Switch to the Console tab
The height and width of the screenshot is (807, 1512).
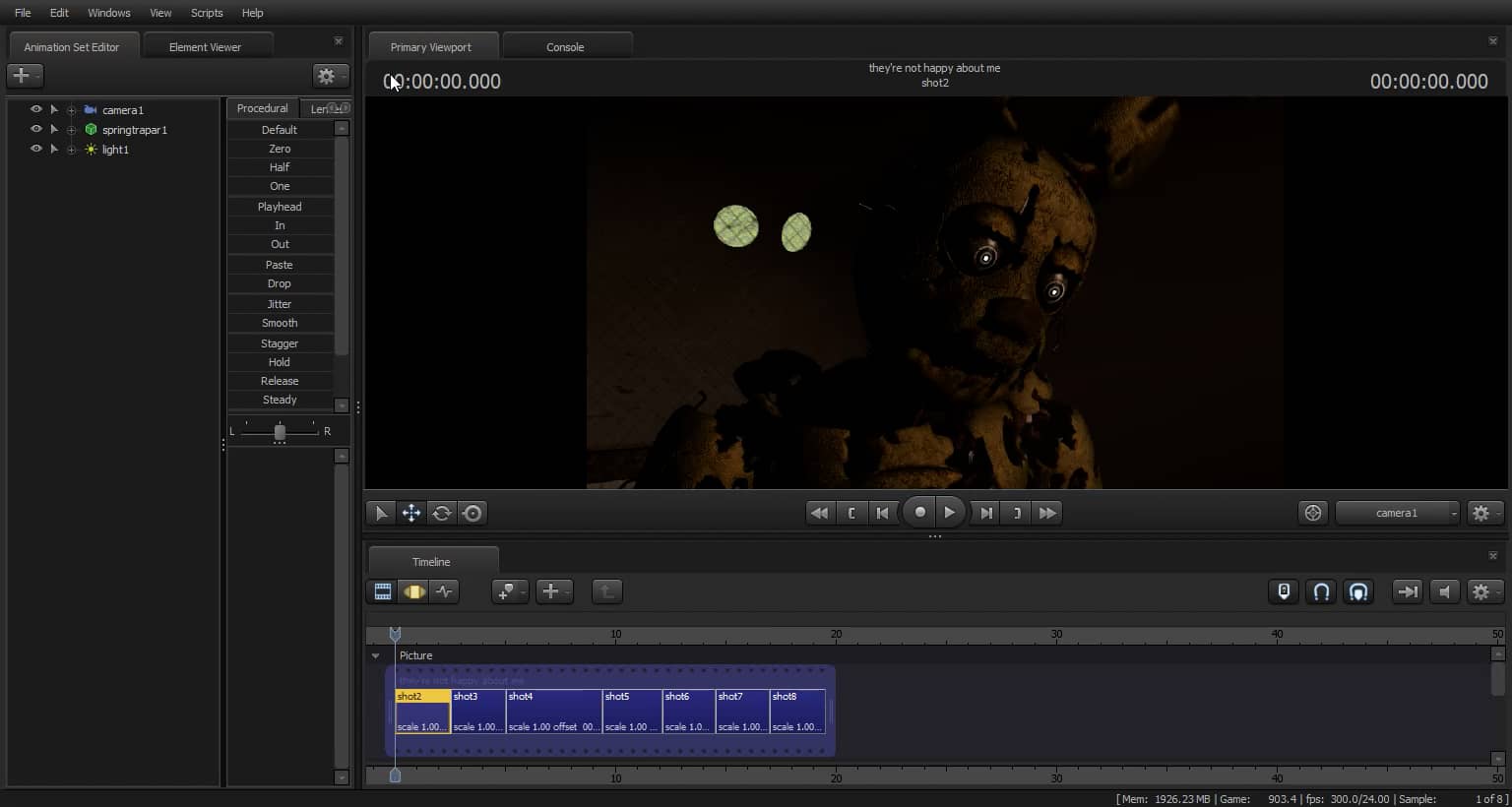565,46
